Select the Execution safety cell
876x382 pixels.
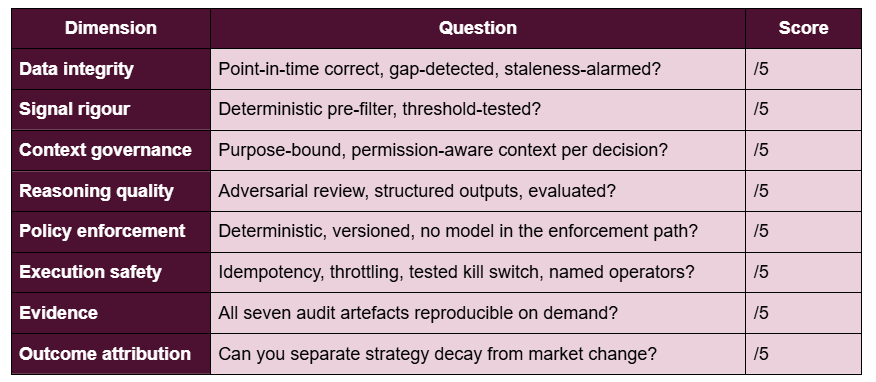point(111,272)
